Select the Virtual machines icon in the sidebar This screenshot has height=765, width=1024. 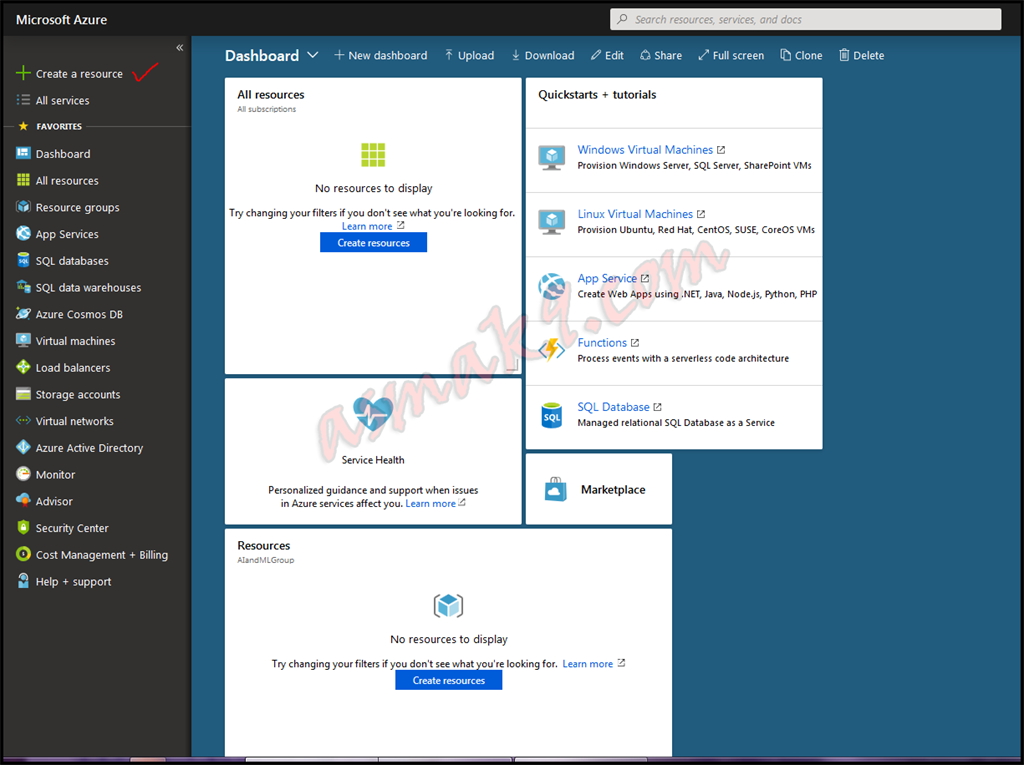[24, 340]
